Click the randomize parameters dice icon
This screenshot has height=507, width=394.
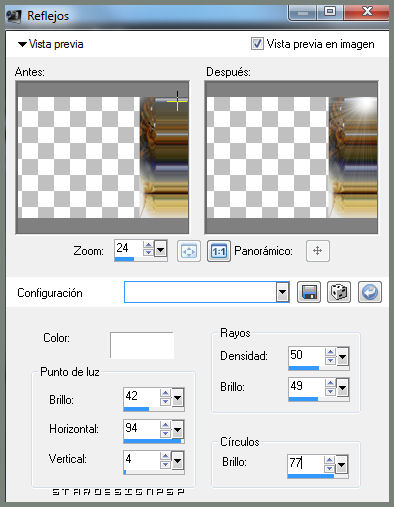[x=339, y=292]
